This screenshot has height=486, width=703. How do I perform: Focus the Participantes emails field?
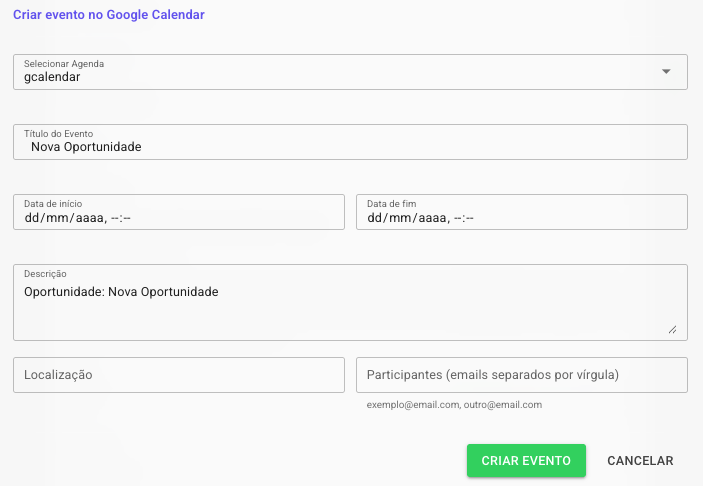pos(522,375)
